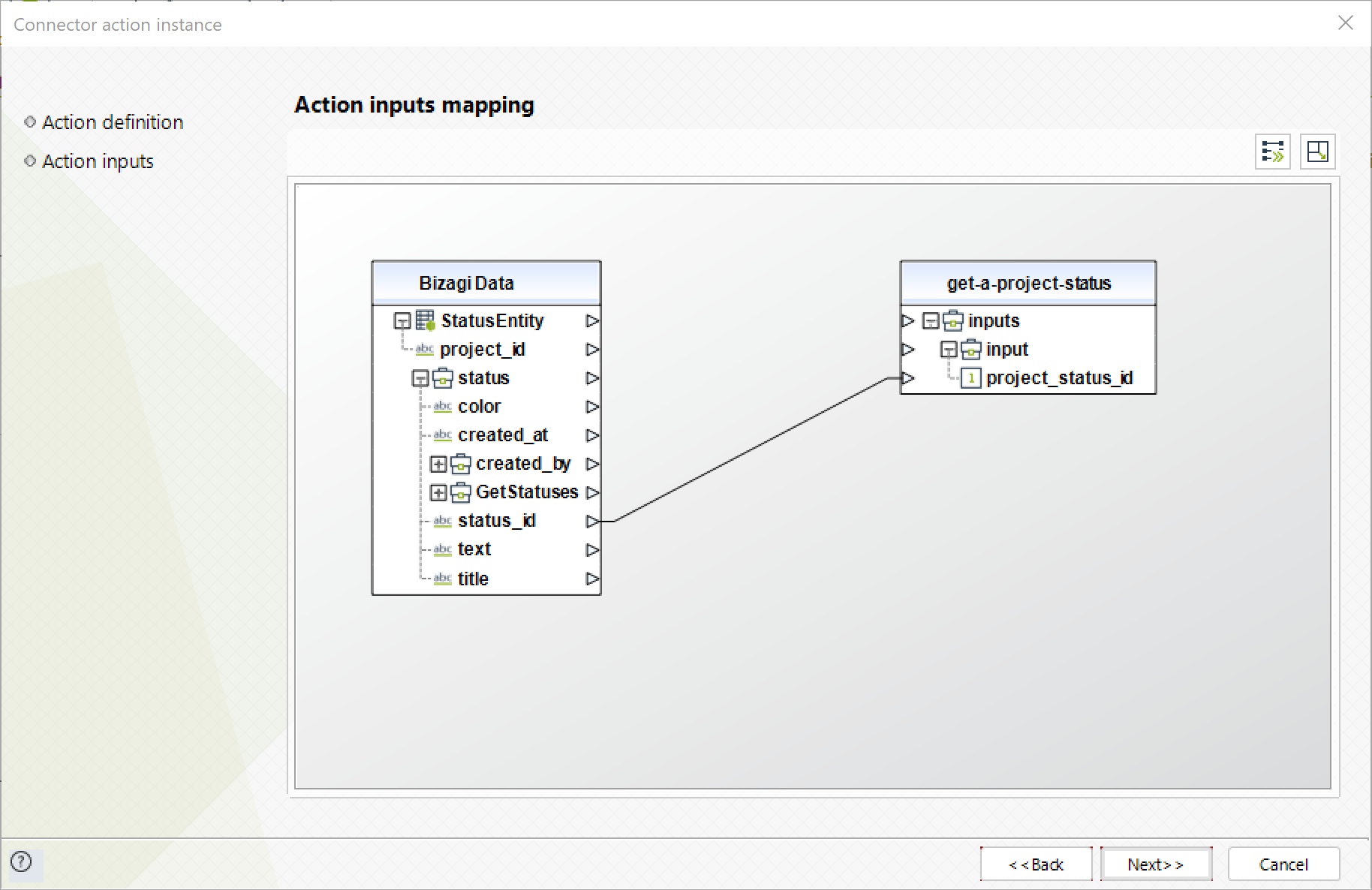Image resolution: width=1372 pixels, height=890 pixels.
Task: Select the status node label
Action: [483, 378]
